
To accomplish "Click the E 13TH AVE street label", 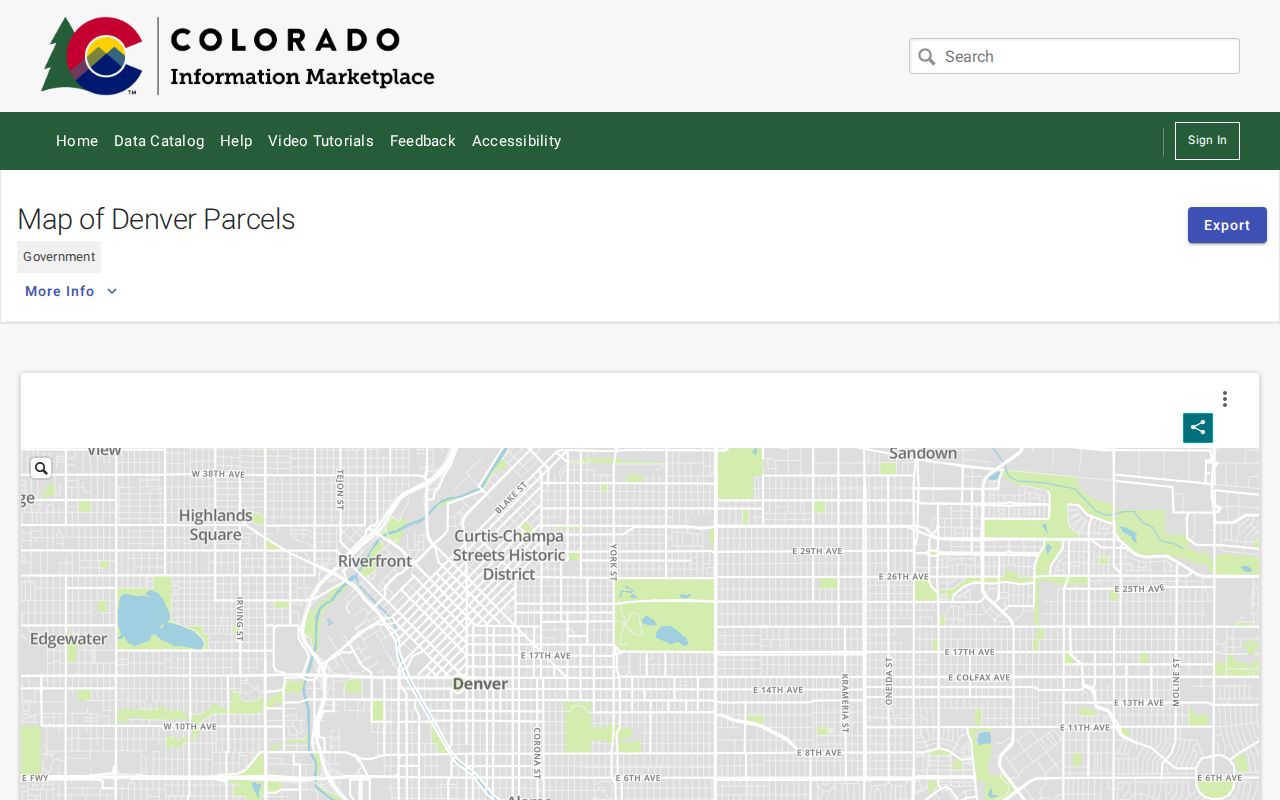I will coord(1139,703).
